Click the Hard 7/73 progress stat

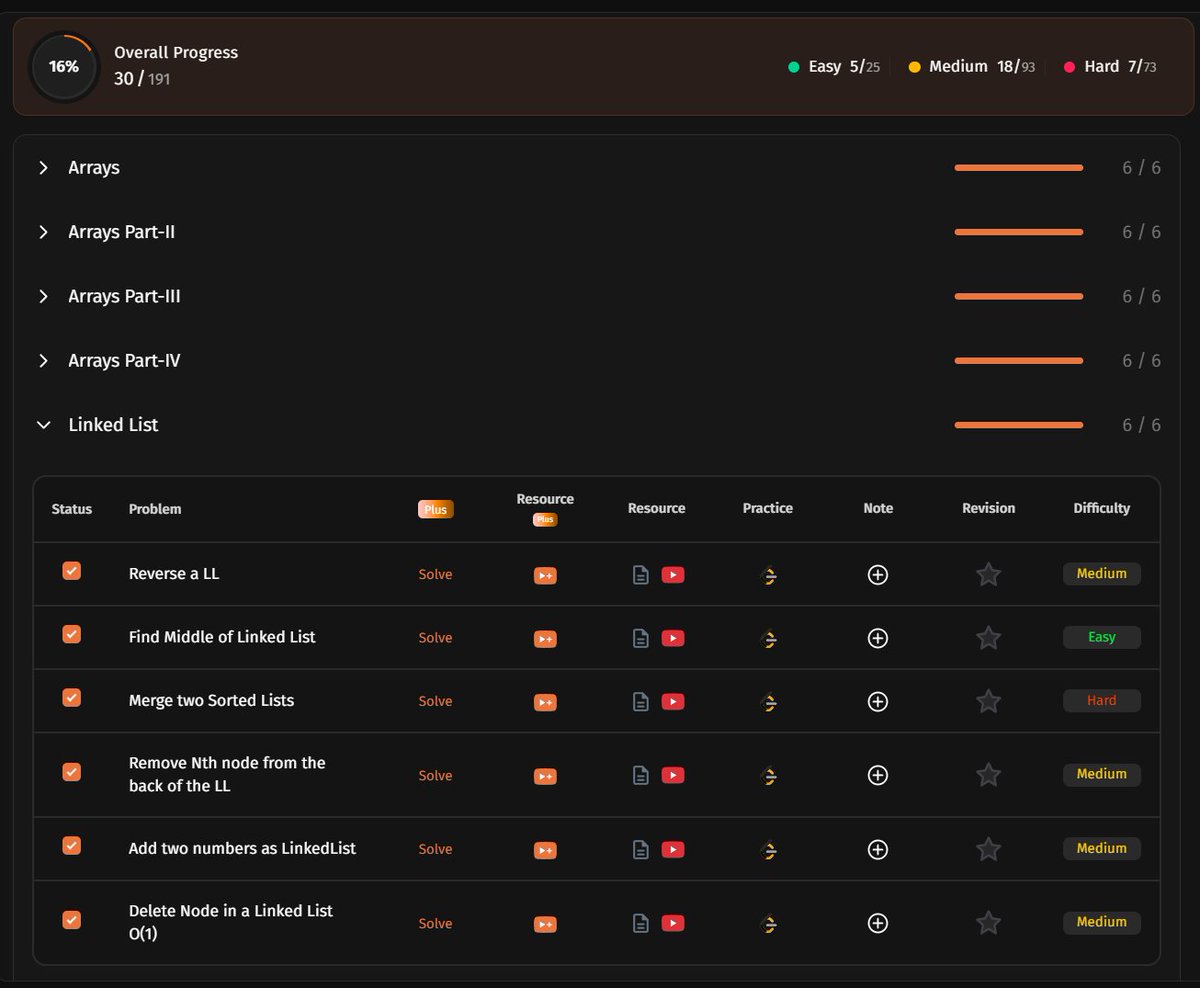coord(1110,67)
